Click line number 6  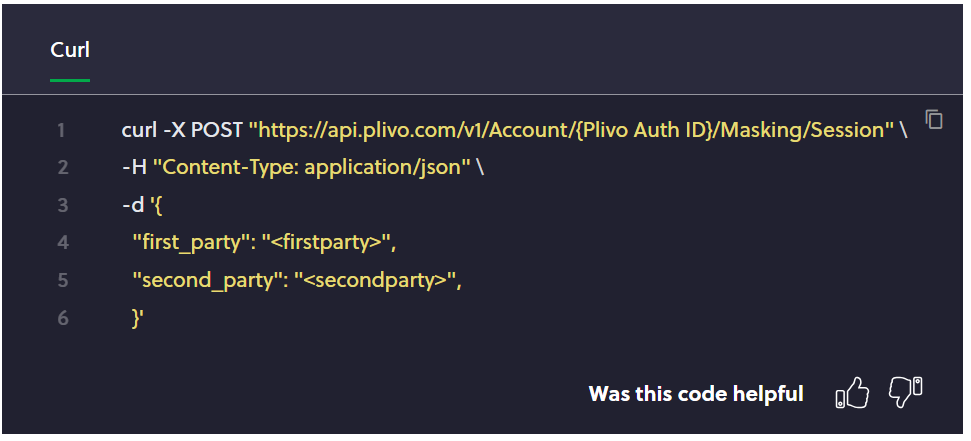point(62,319)
